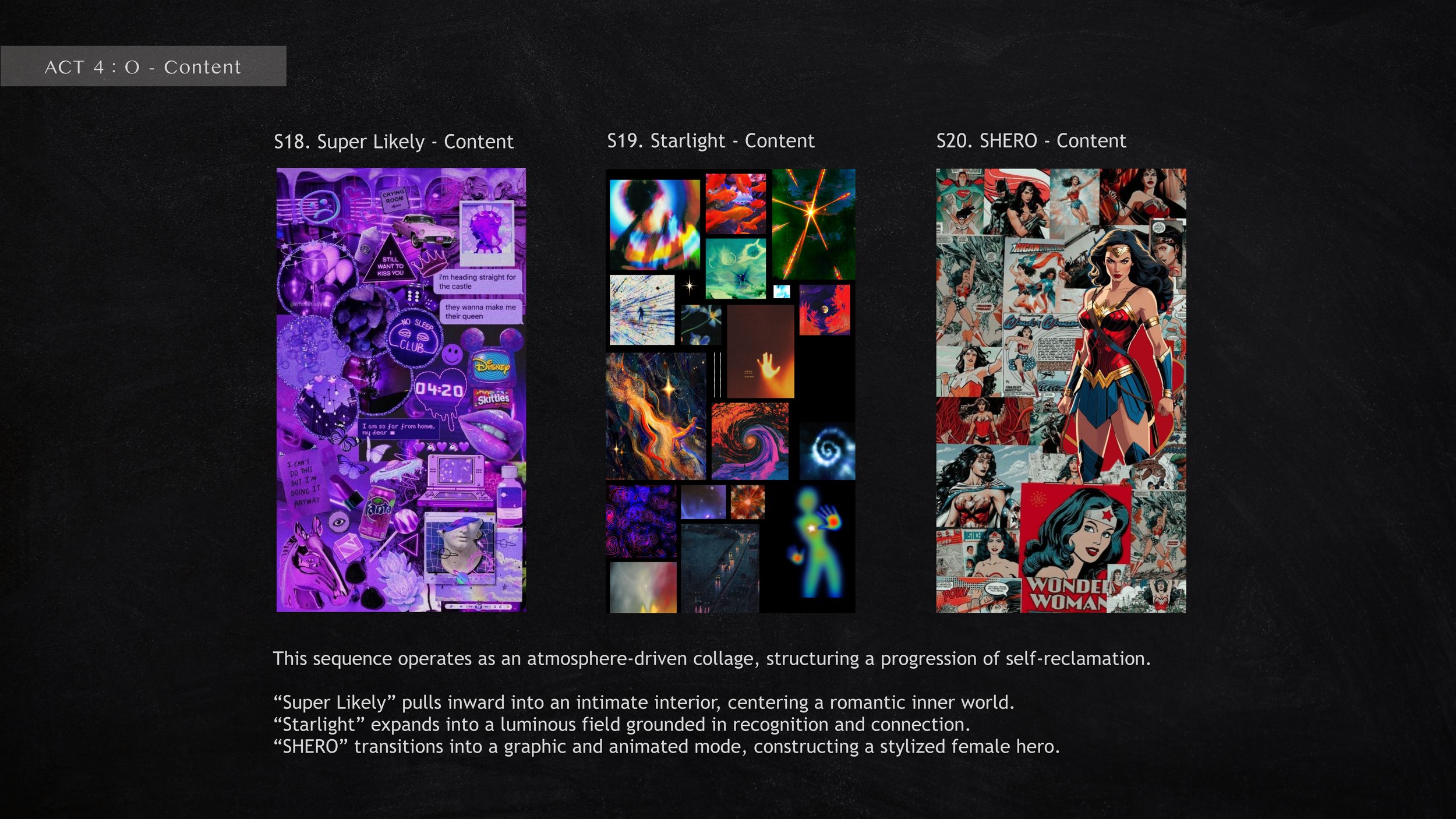
Task: Click the glowing hand poster tile
Action: [760, 352]
